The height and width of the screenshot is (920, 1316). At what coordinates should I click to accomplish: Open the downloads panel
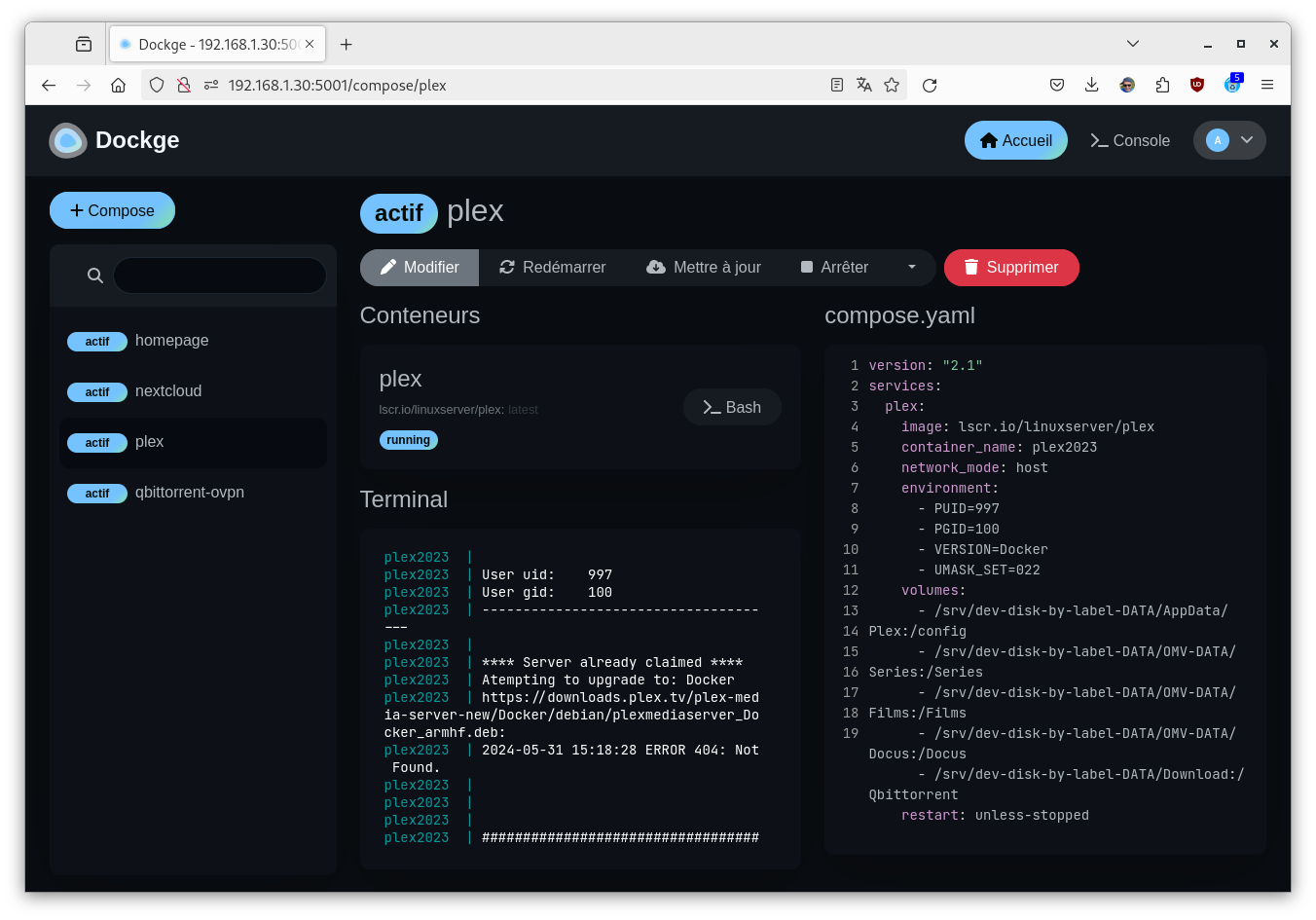point(1092,85)
